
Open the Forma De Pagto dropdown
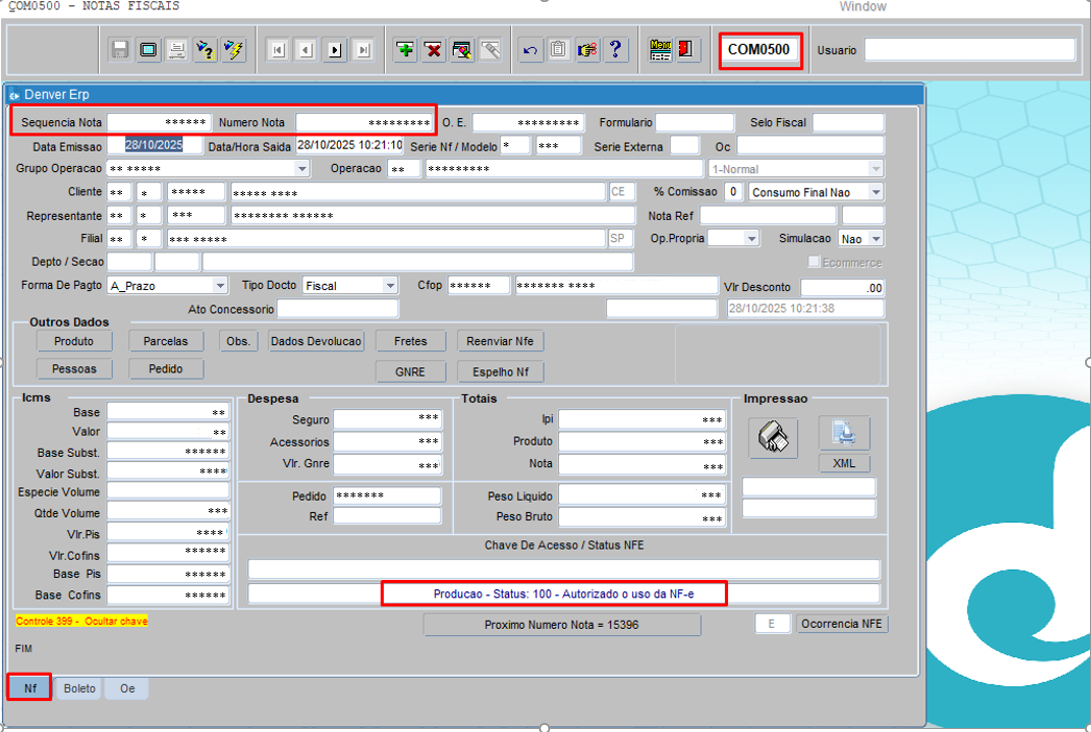(220, 286)
